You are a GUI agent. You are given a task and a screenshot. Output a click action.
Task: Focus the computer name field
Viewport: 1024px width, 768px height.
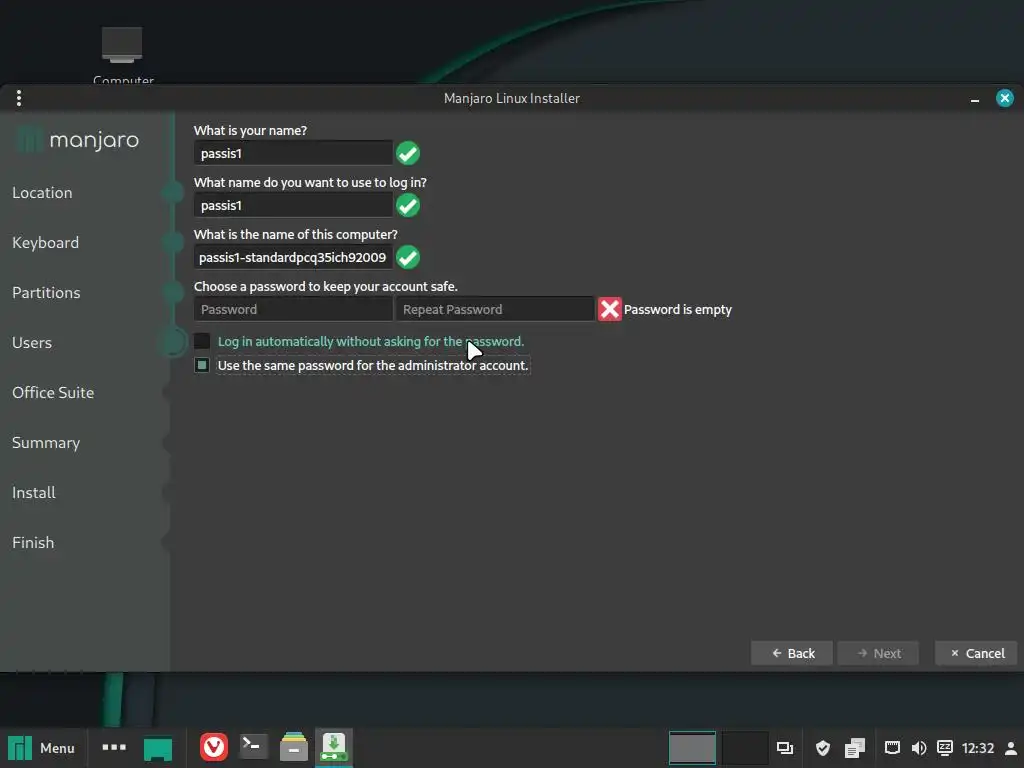tap(293, 257)
